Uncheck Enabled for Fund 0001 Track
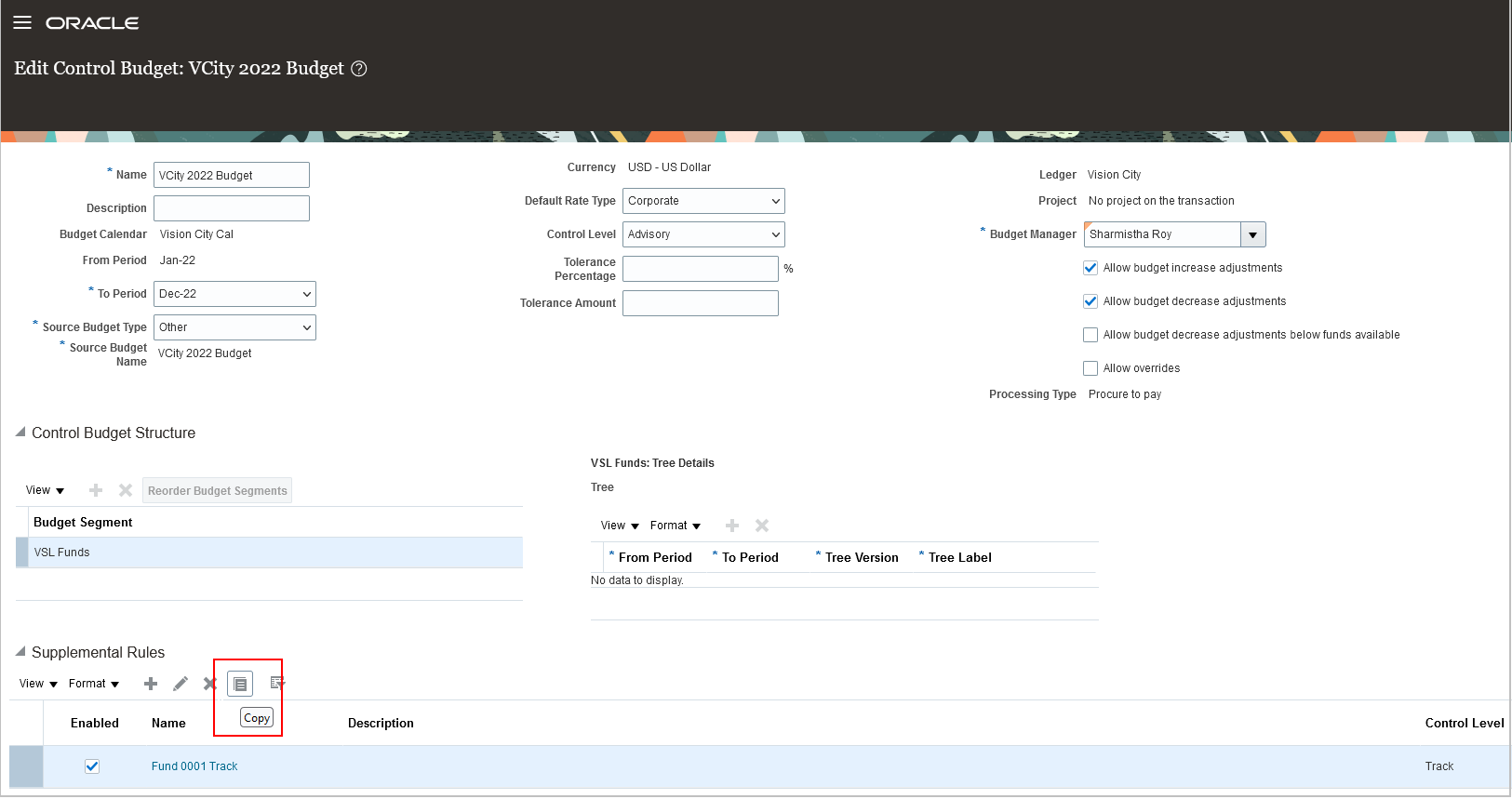Screen dimensions: 1512x799 point(92,766)
